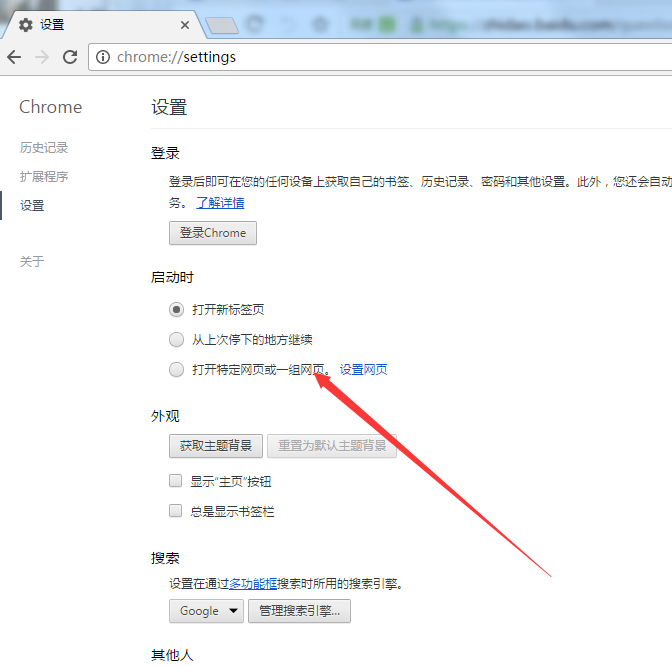The height and width of the screenshot is (667, 672).
Task: Click the Chrome heading in sidebar
Action: tap(51, 107)
